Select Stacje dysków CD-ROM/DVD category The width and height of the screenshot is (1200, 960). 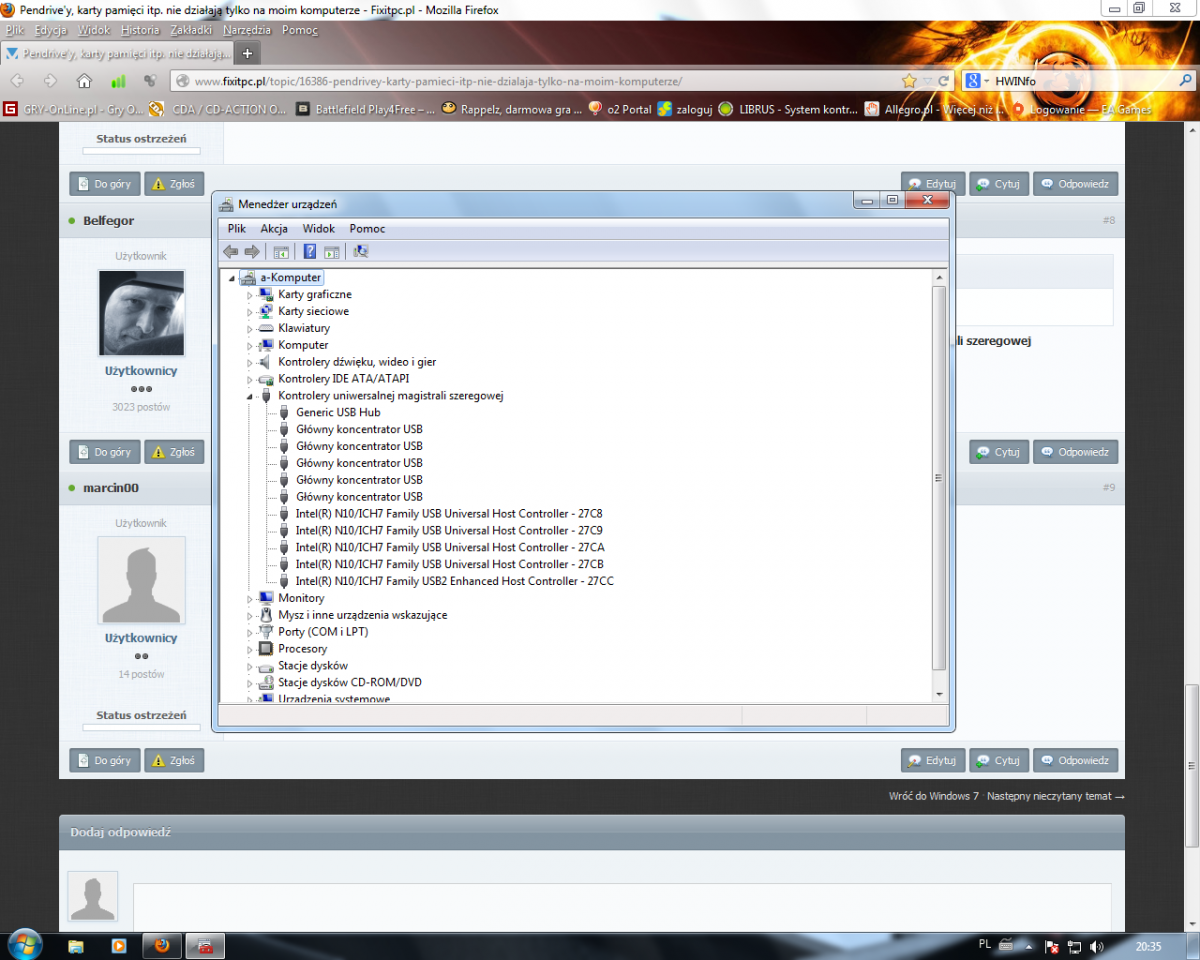350,683
